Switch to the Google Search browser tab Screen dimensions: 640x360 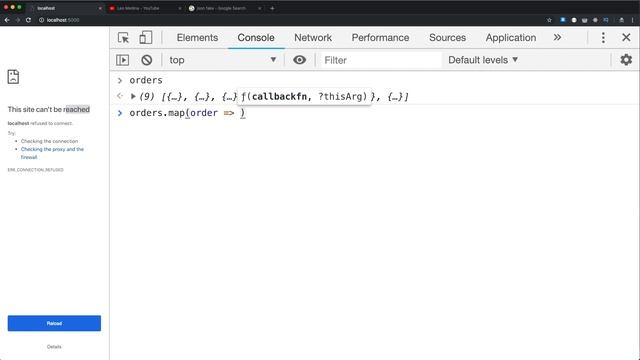[x=224, y=8]
